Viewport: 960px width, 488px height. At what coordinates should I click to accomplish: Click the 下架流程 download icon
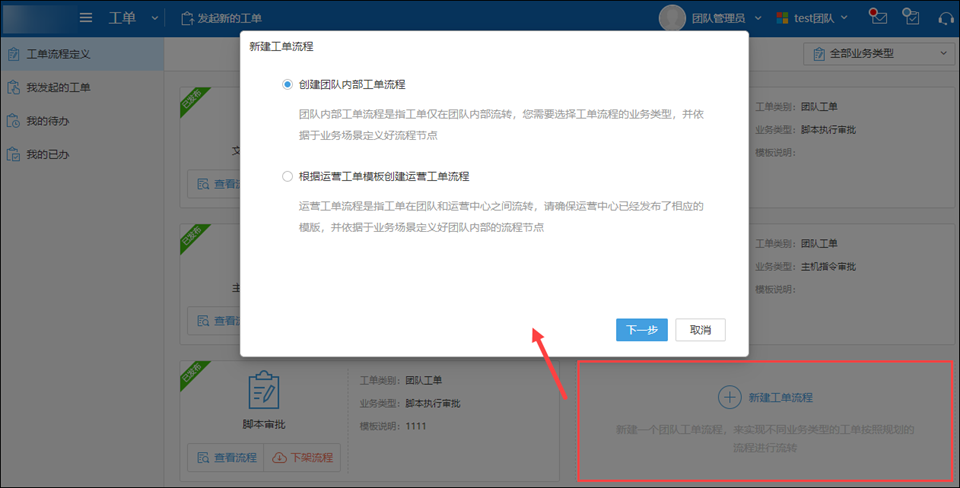coord(279,457)
